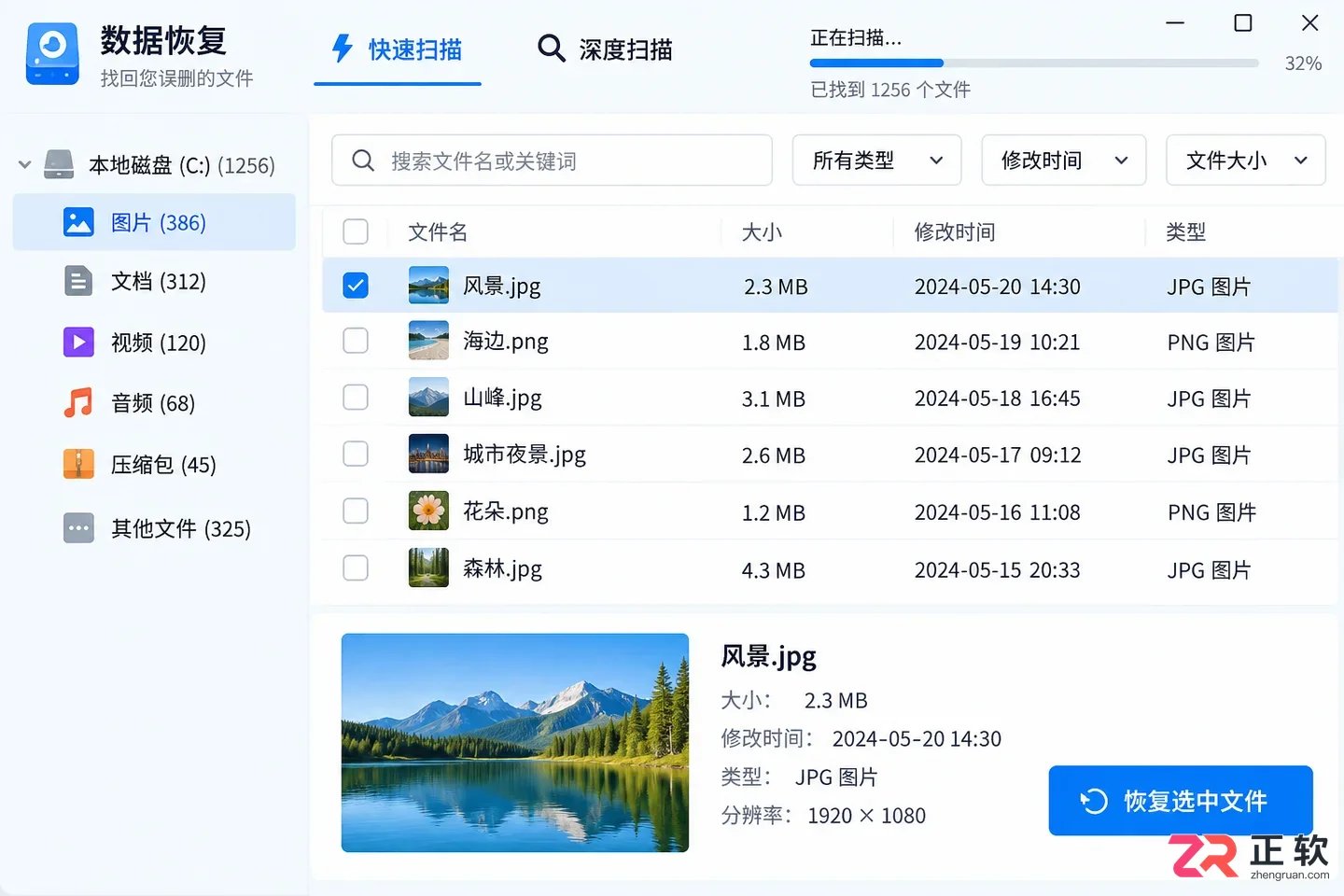Click the search file name input field
Viewport: 1344px width, 896px height.
click(x=552, y=161)
